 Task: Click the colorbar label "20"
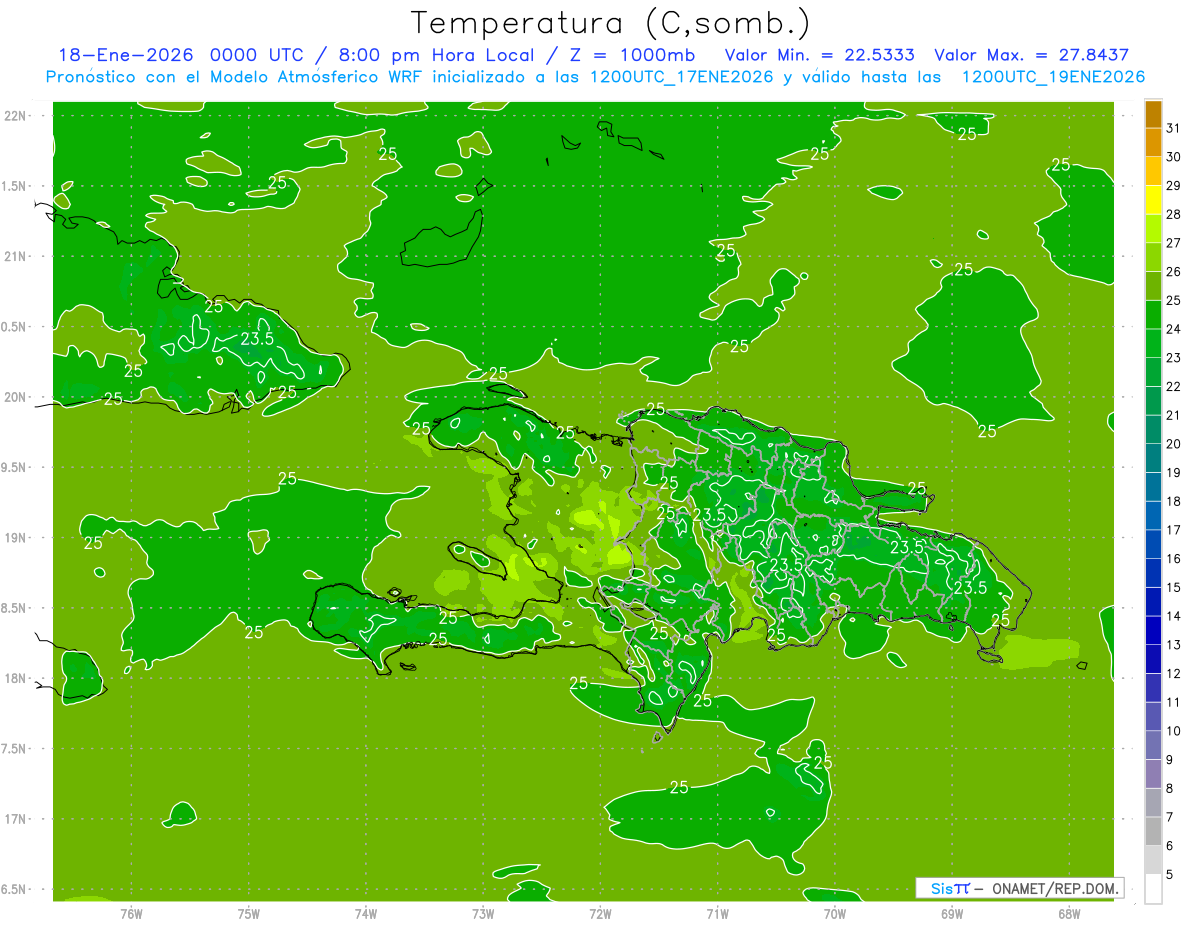click(1174, 444)
